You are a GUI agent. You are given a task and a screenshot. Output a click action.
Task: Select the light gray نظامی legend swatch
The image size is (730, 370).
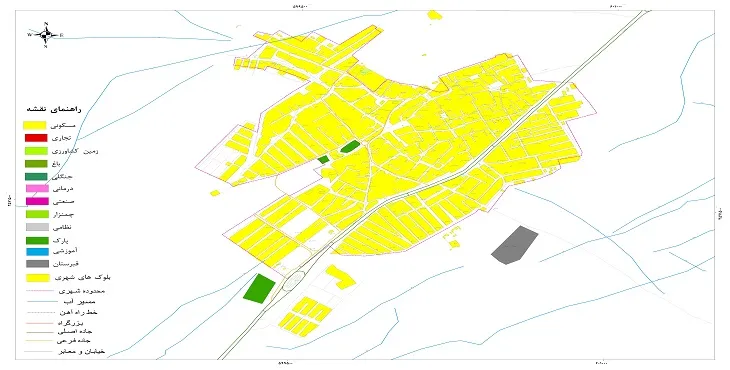[37, 227]
